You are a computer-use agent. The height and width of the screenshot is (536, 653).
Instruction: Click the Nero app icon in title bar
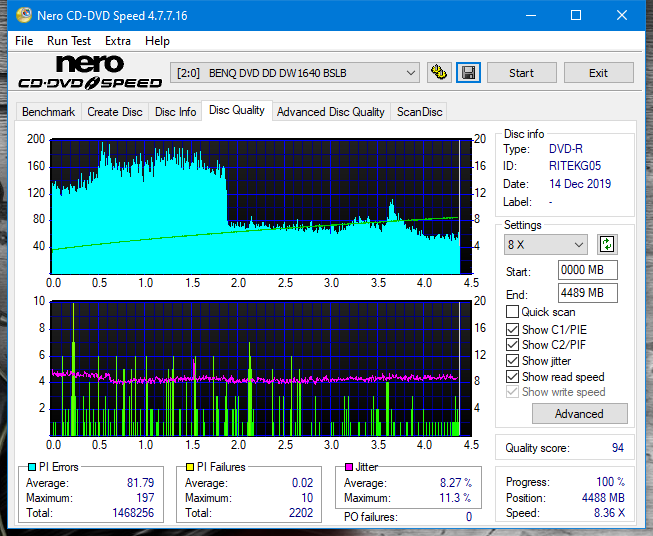pyautogui.click(x=24, y=15)
